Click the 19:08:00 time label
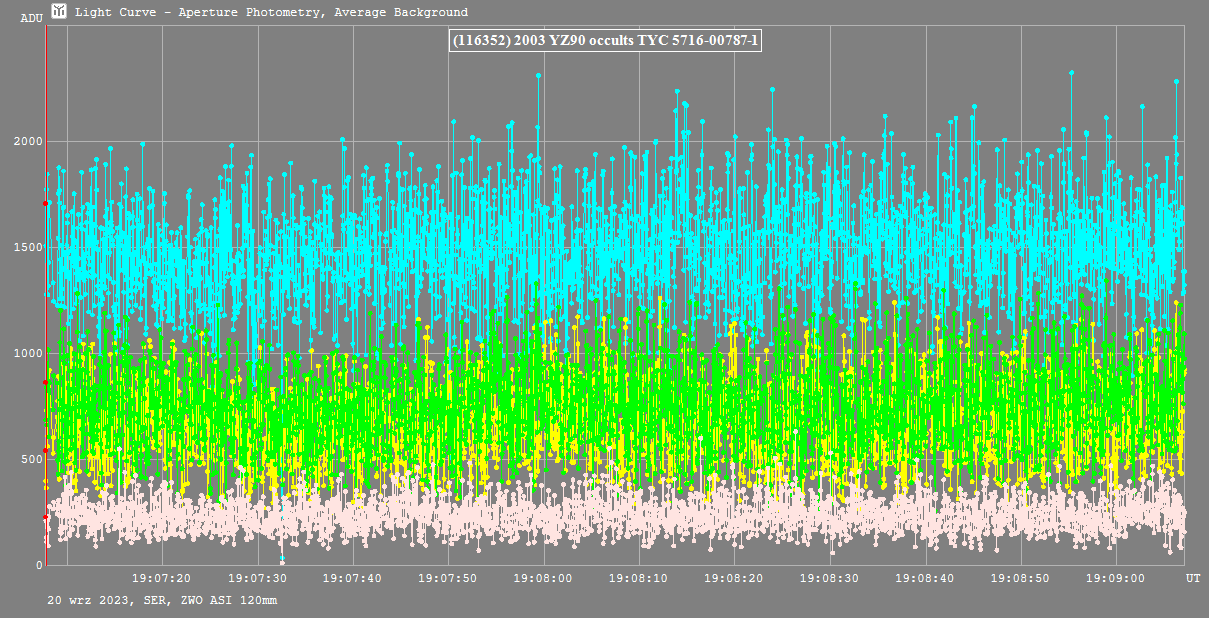The width and height of the screenshot is (1209, 618). (543, 579)
